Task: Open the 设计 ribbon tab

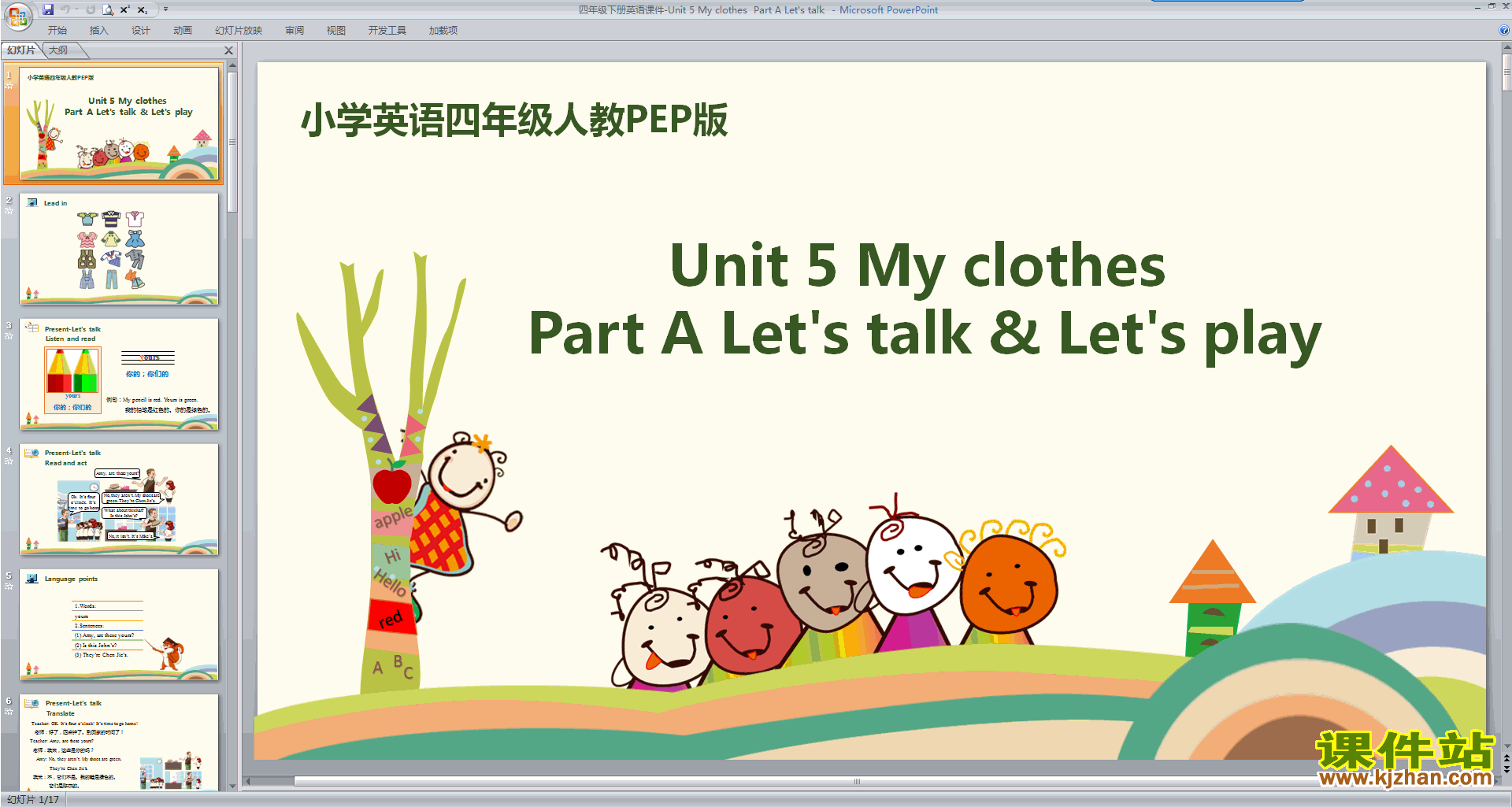Action: (x=140, y=31)
